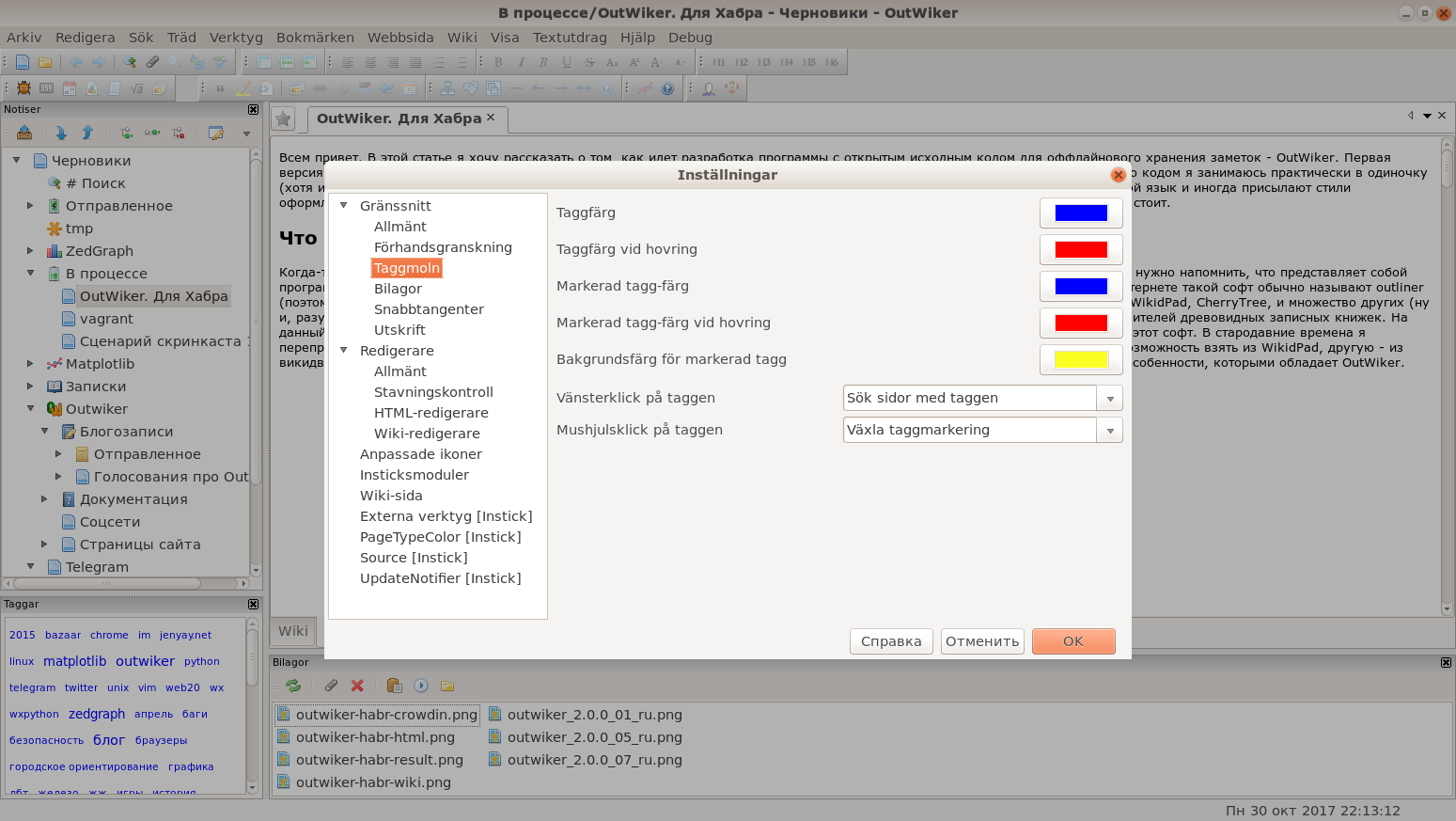The height and width of the screenshot is (821, 1456).
Task: Click the justify text toolbar icon
Action: 415,62
